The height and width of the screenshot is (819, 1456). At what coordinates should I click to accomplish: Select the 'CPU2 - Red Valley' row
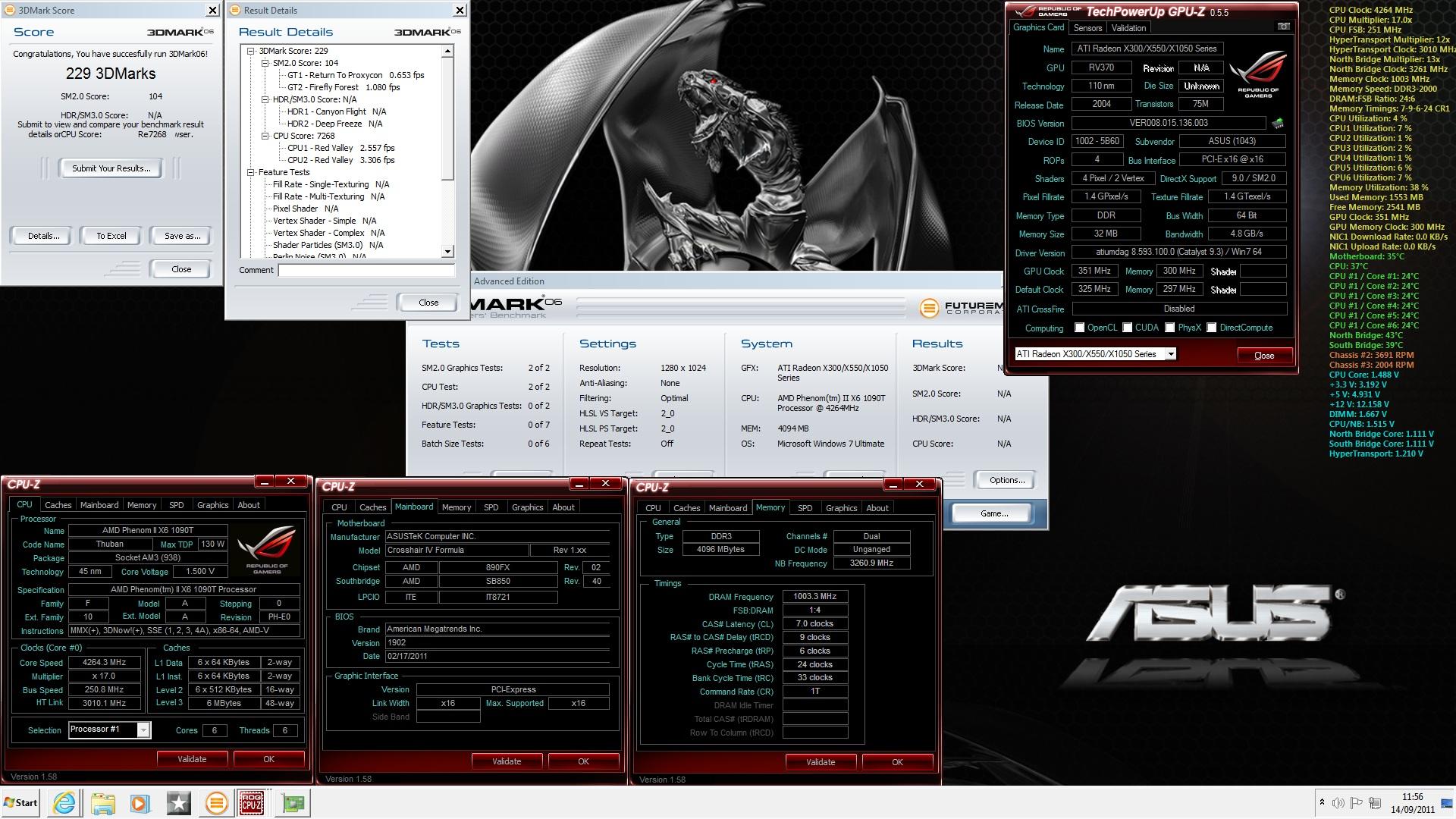(340, 160)
